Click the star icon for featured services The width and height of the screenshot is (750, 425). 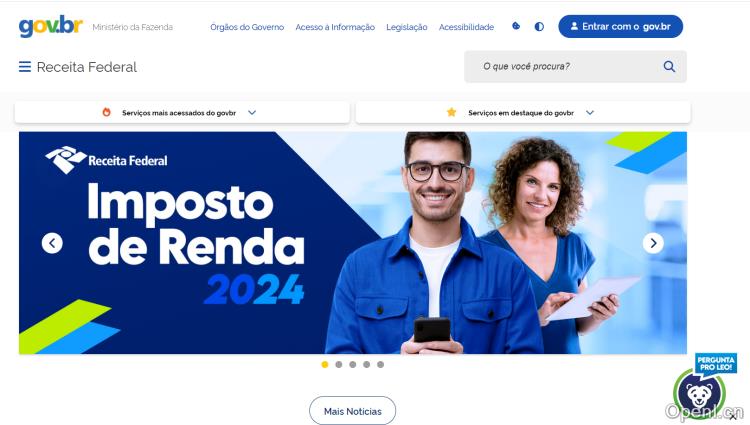click(451, 112)
